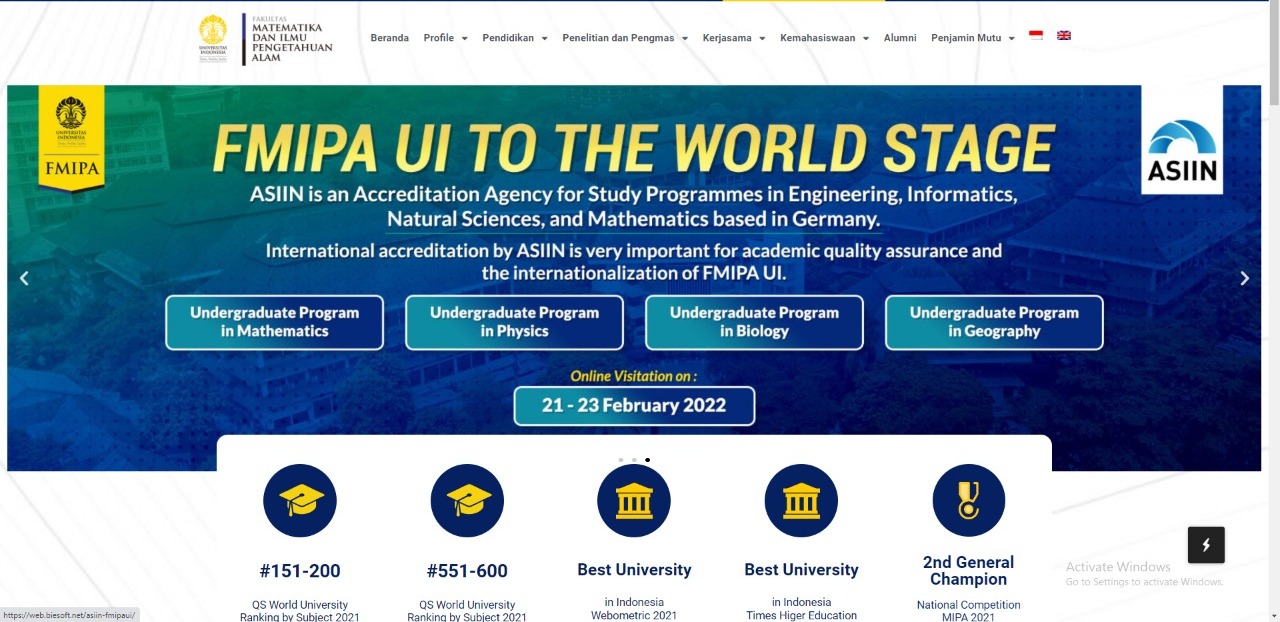Click the Fakultas Matematika dan Ilmu Pengetahuan Alam logo text
This screenshot has height=622, width=1280.
click(x=292, y=40)
